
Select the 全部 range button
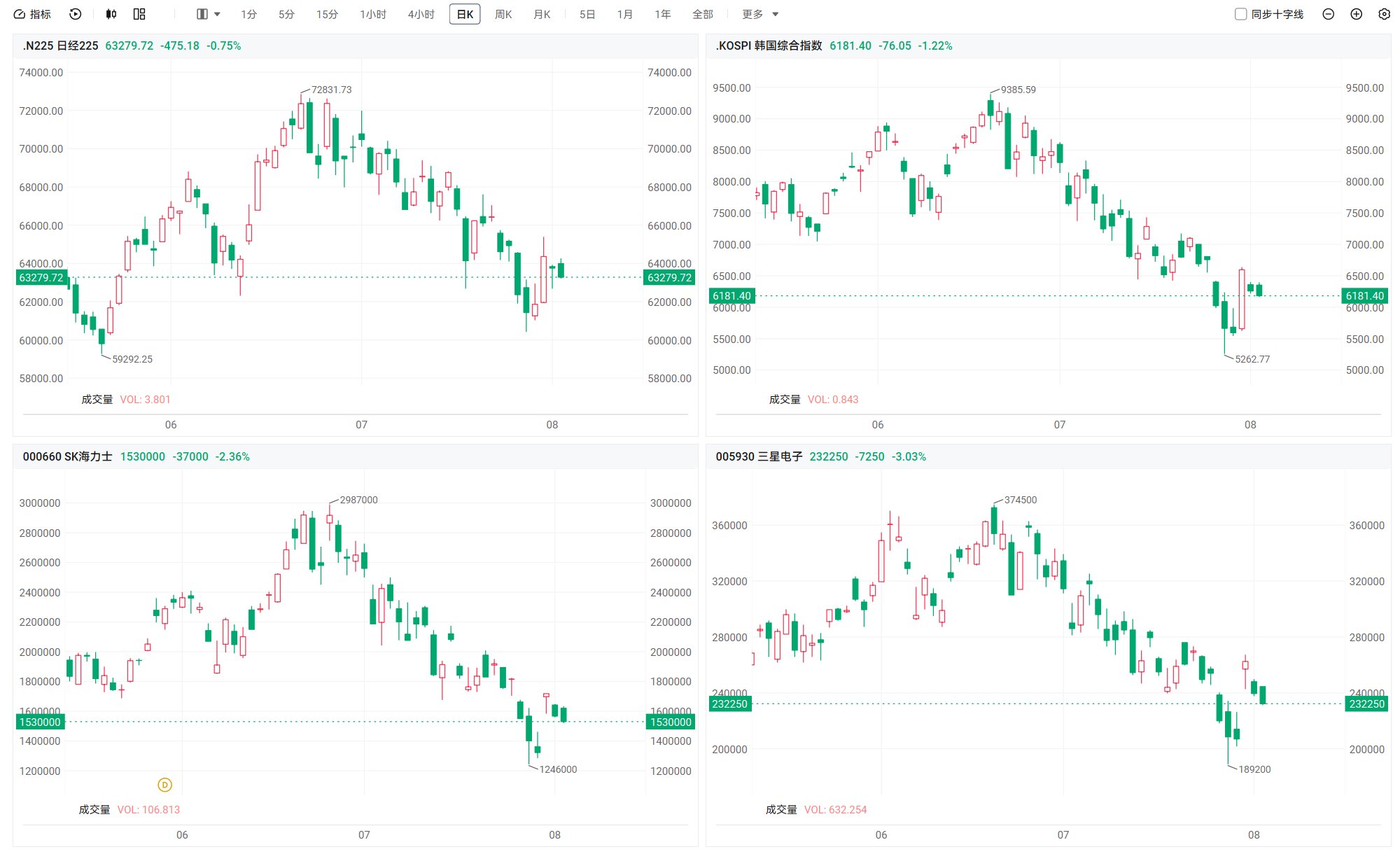tap(702, 14)
